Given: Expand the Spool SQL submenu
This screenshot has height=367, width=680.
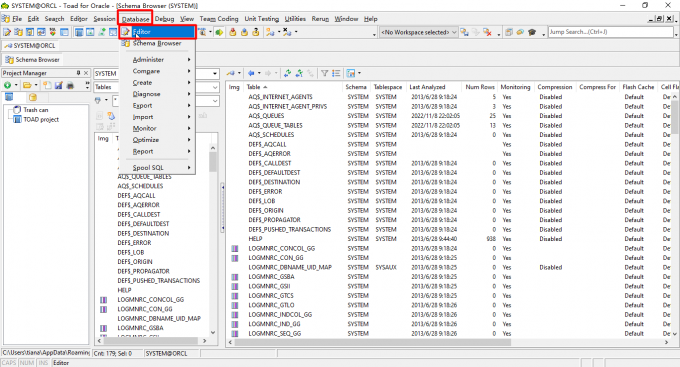Looking at the screenshot, I should pyautogui.click(x=157, y=167).
